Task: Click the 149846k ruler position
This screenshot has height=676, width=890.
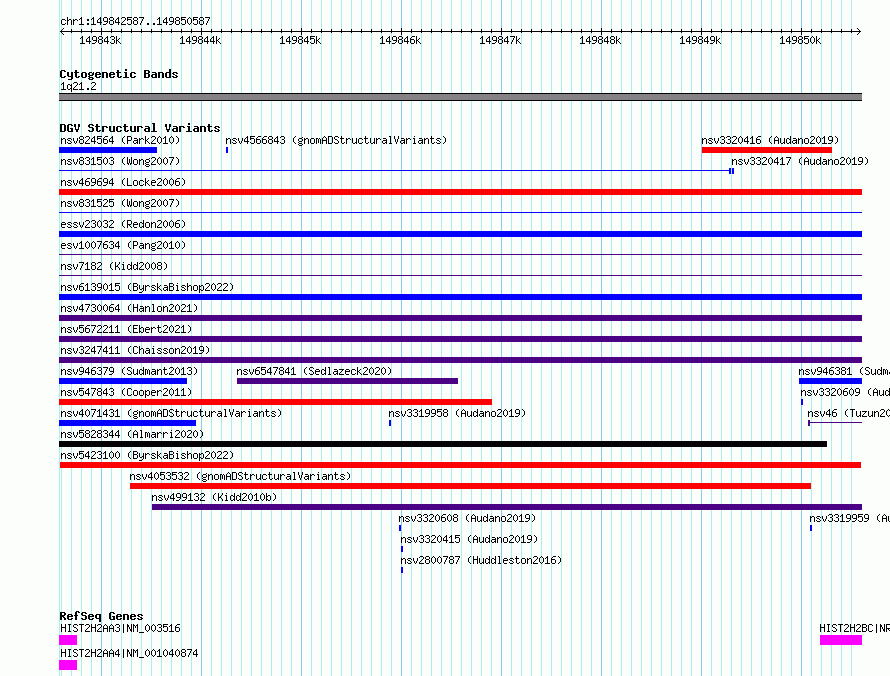Action: [400, 40]
